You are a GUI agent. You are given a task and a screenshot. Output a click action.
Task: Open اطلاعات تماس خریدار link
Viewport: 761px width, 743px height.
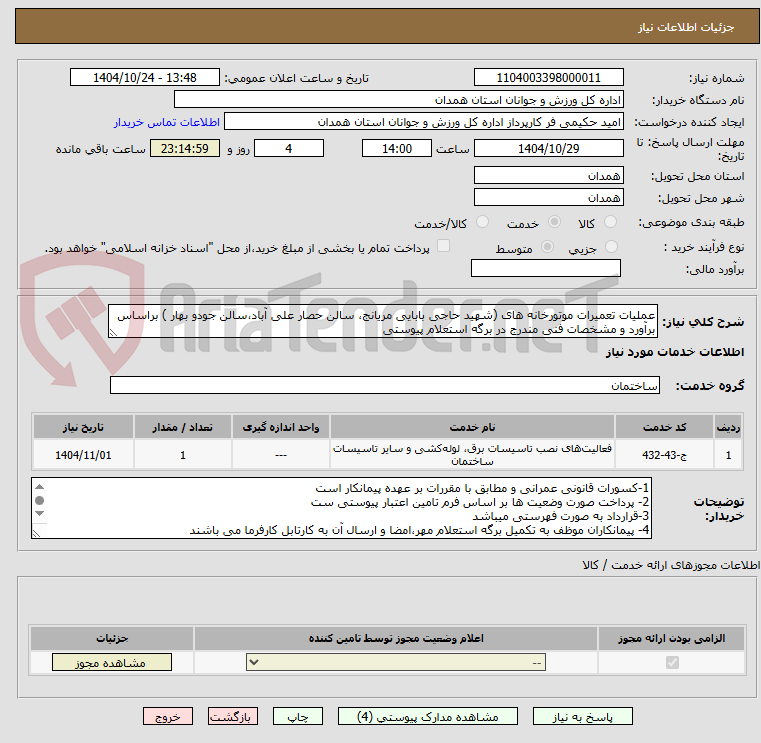[x=167, y=122]
